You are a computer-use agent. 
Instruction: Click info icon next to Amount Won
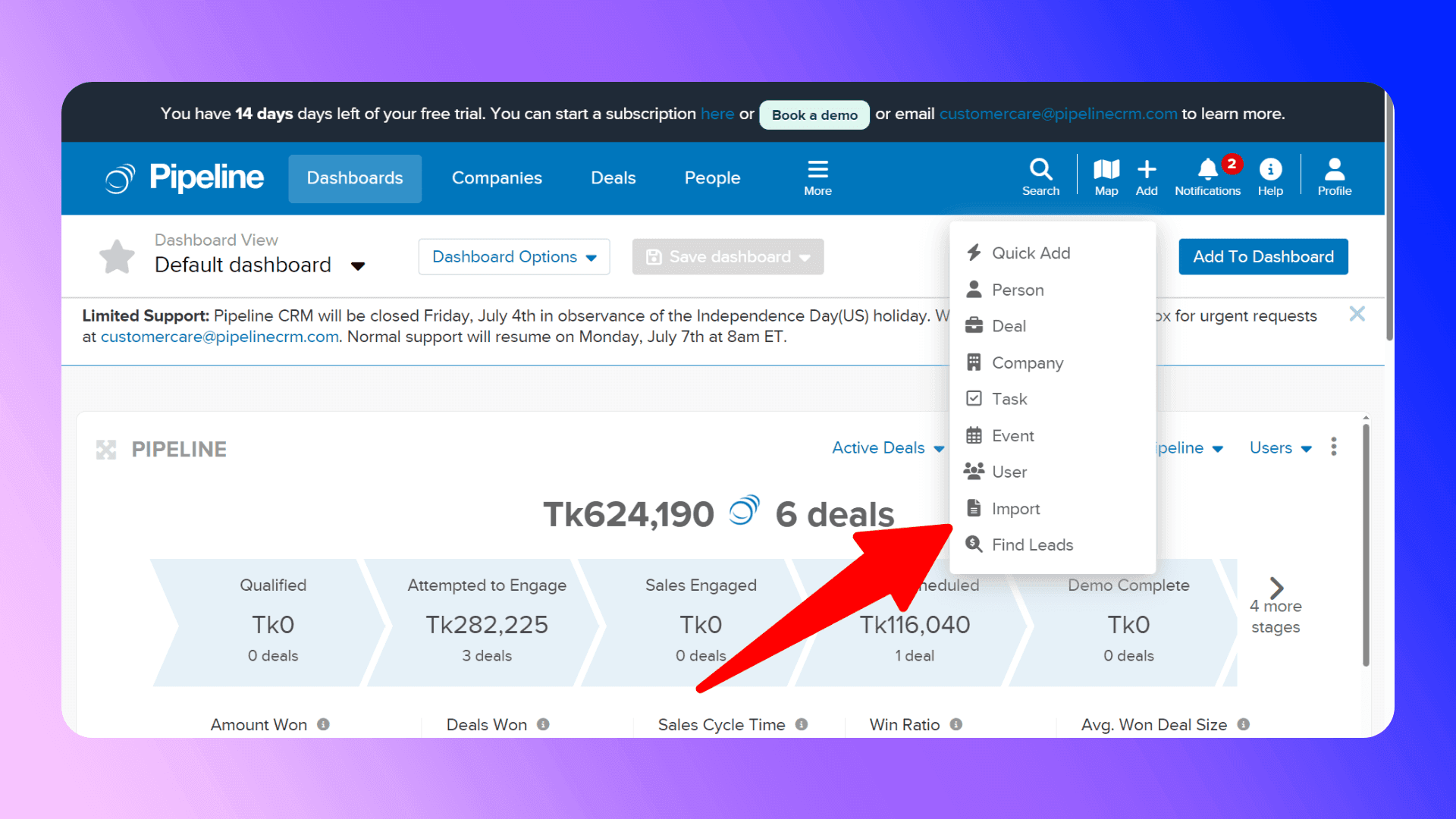pos(324,724)
